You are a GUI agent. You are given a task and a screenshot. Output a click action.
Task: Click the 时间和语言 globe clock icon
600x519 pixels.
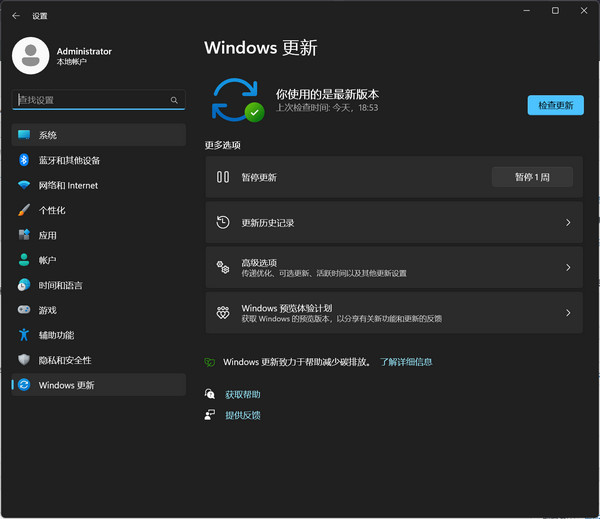coord(24,285)
